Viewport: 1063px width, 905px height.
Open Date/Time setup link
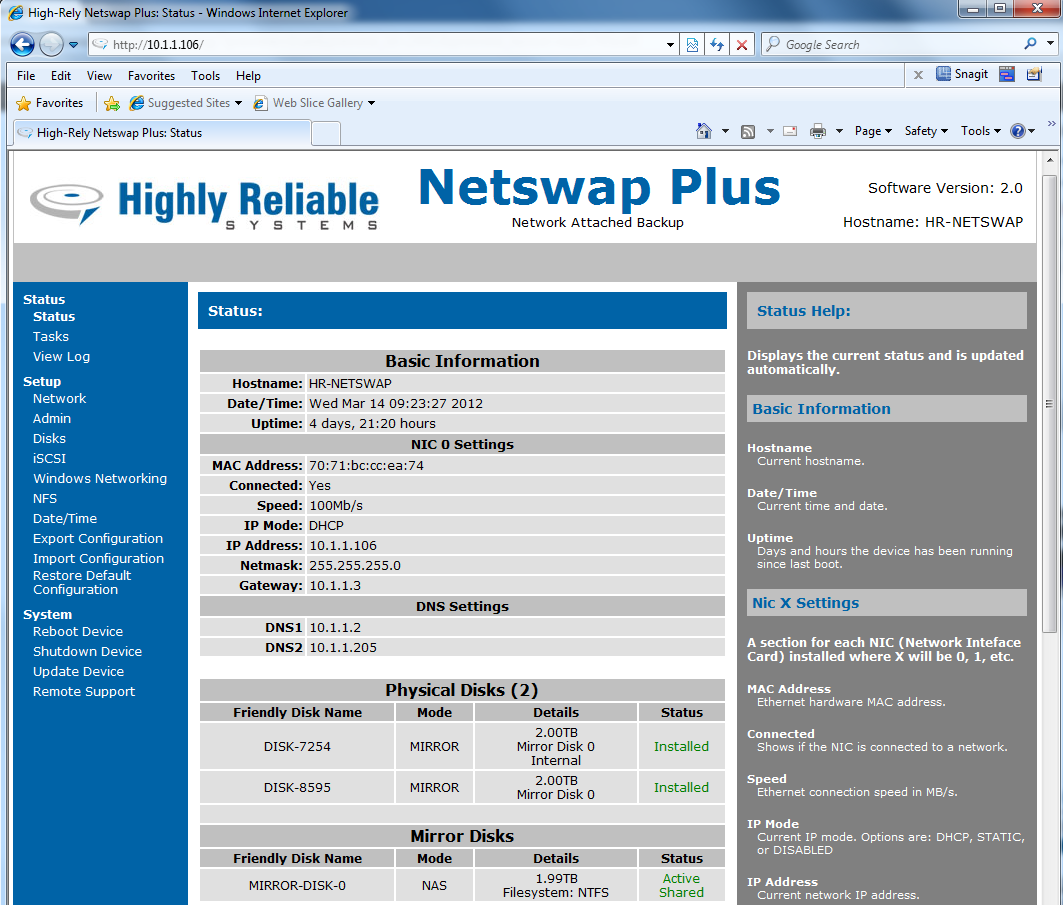click(x=65, y=519)
